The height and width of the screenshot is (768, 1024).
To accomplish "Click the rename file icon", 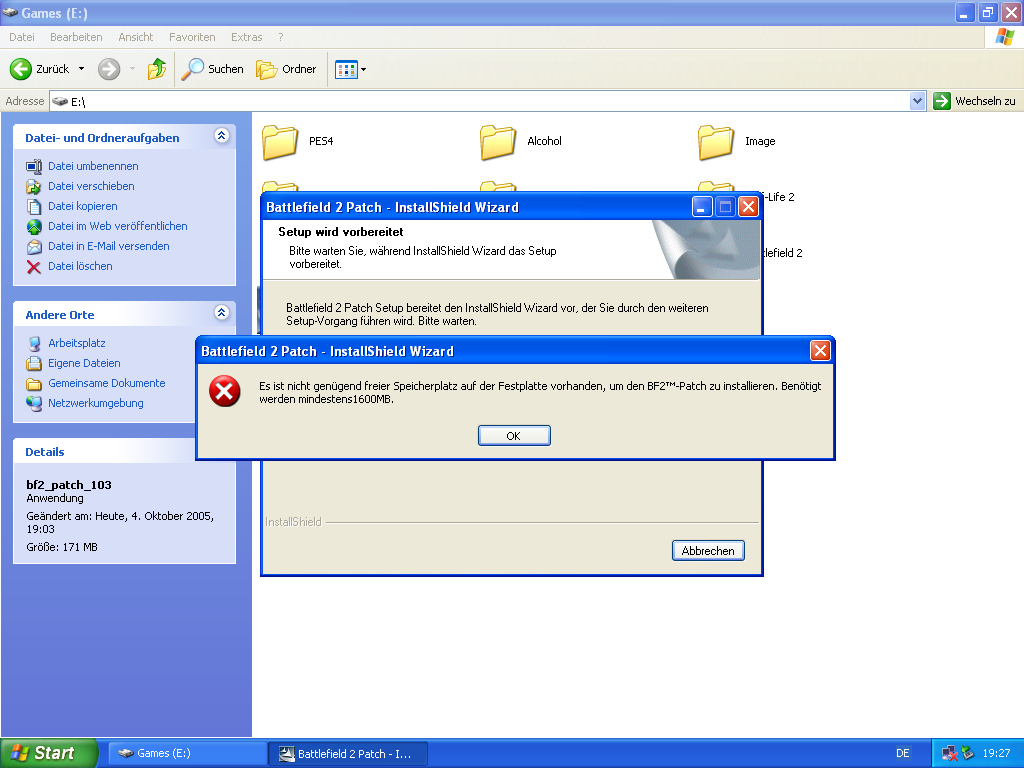I will (33, 167).
